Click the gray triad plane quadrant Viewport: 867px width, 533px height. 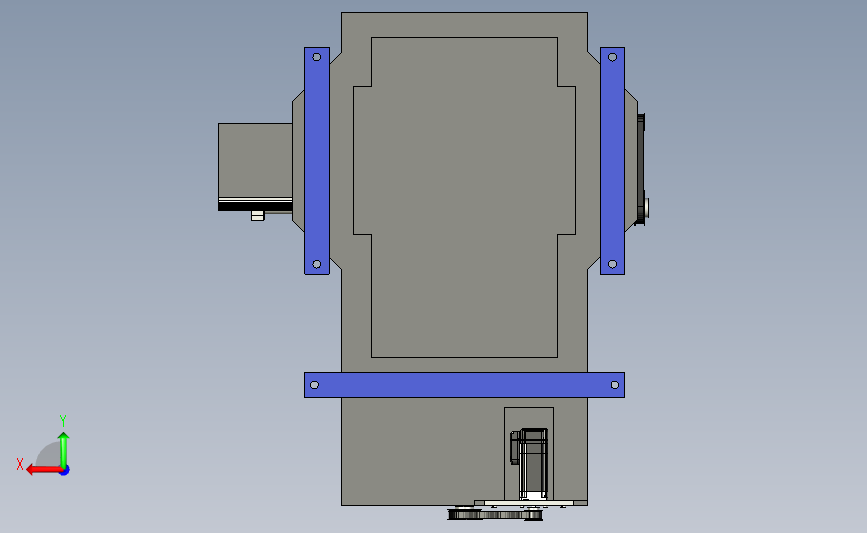[49, 455]
